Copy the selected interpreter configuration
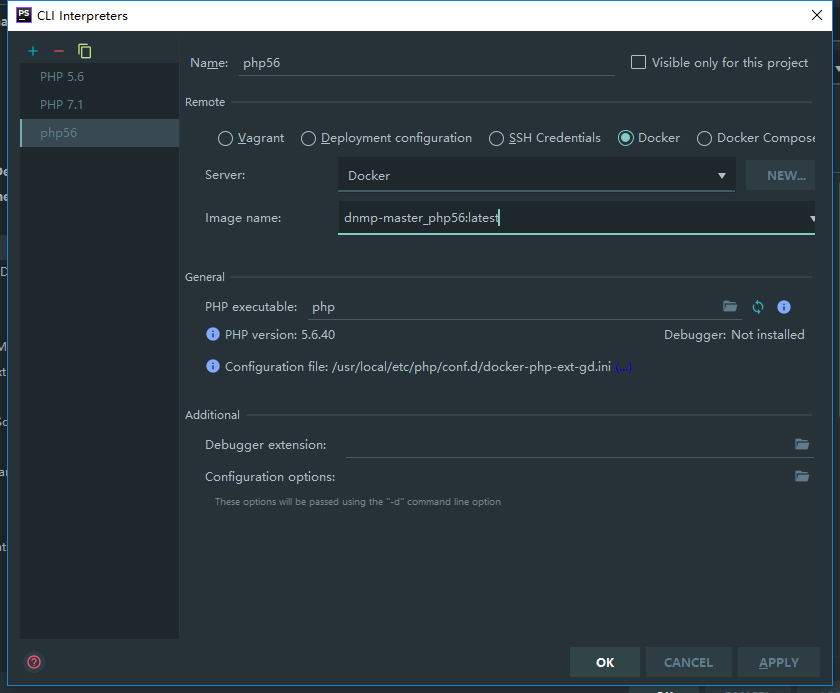The width and height of the screenshot is (840, 693). point(85,51)
